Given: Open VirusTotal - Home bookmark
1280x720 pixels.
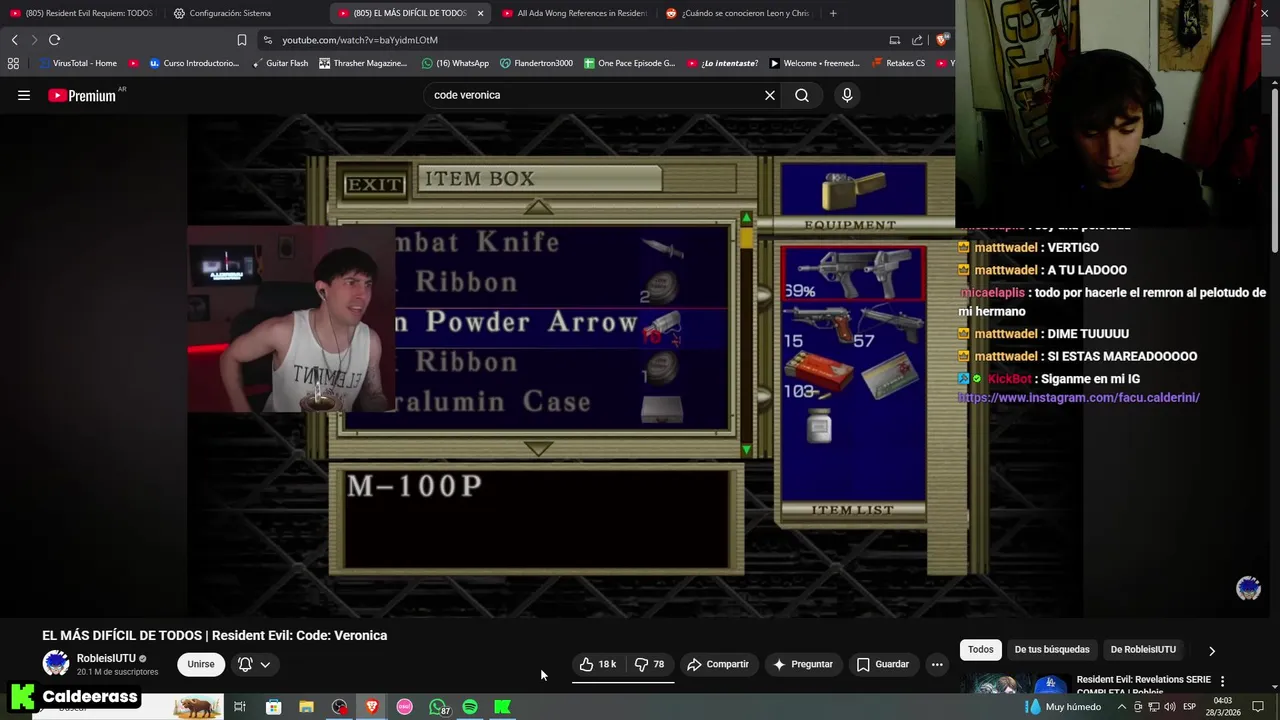Looking at the screenshot, I should pos(78,63).
